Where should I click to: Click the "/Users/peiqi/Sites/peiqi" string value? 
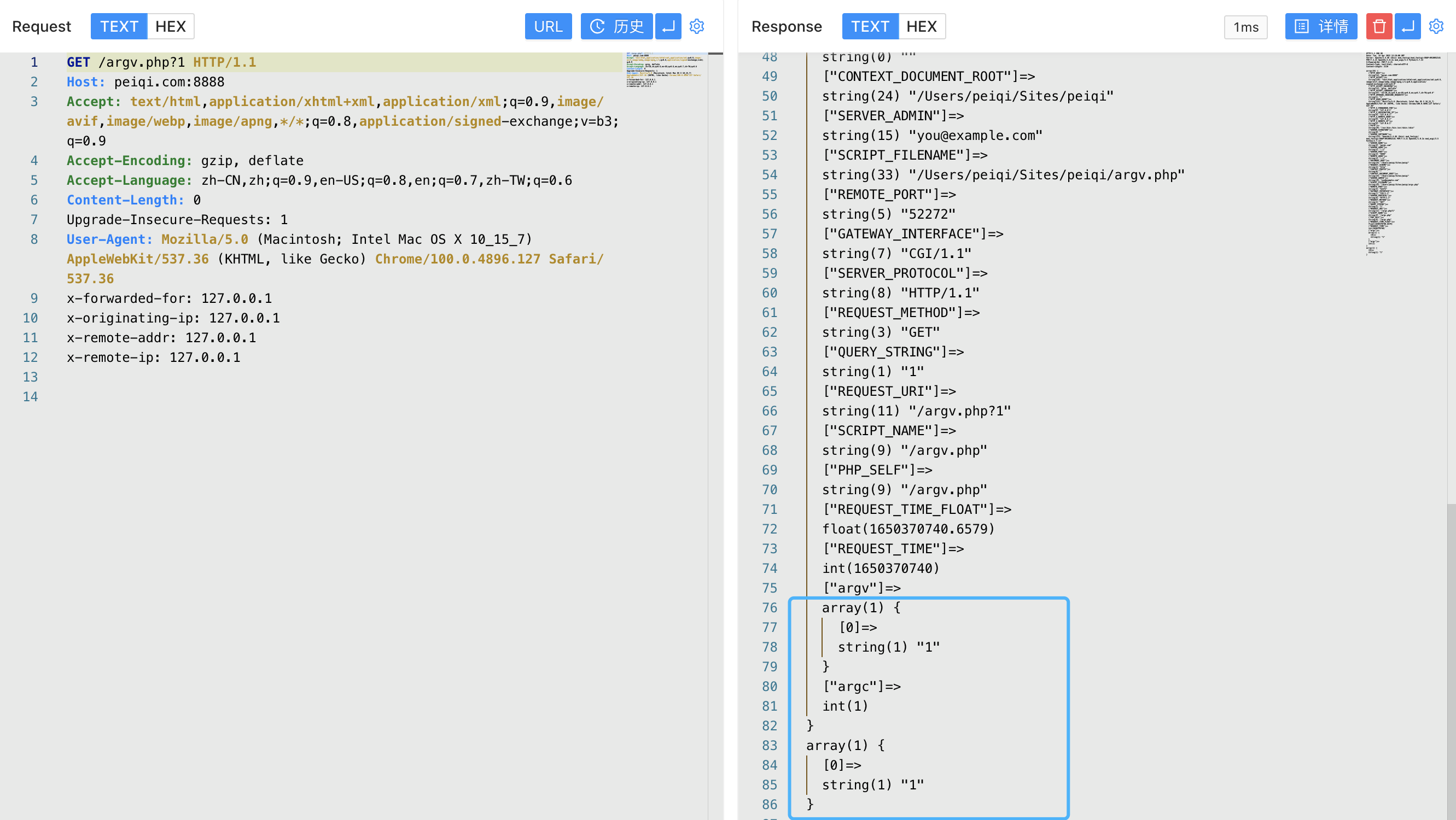(x=1011, y=96)
